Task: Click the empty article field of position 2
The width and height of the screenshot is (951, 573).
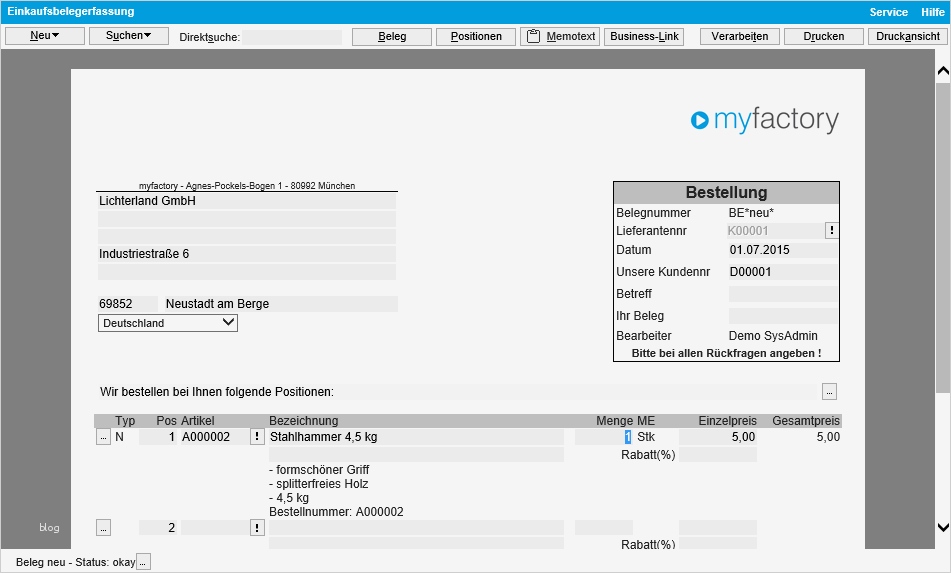Action: (x=215, y=528)
